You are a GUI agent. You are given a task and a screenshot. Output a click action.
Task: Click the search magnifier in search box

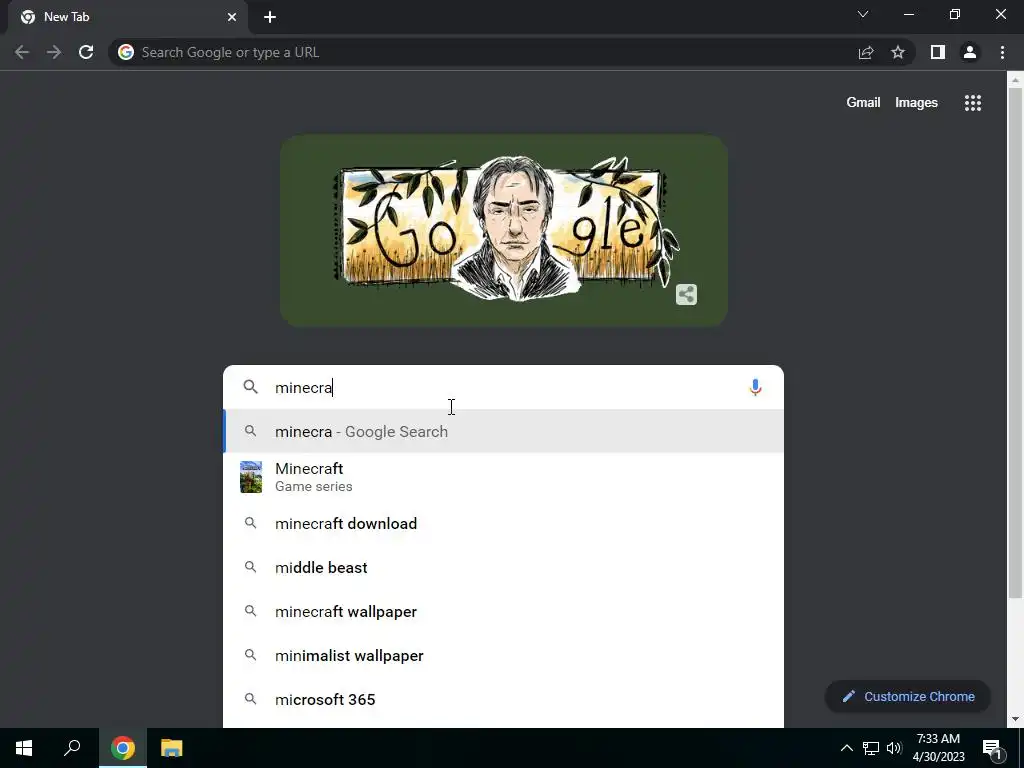coord(251,387)
